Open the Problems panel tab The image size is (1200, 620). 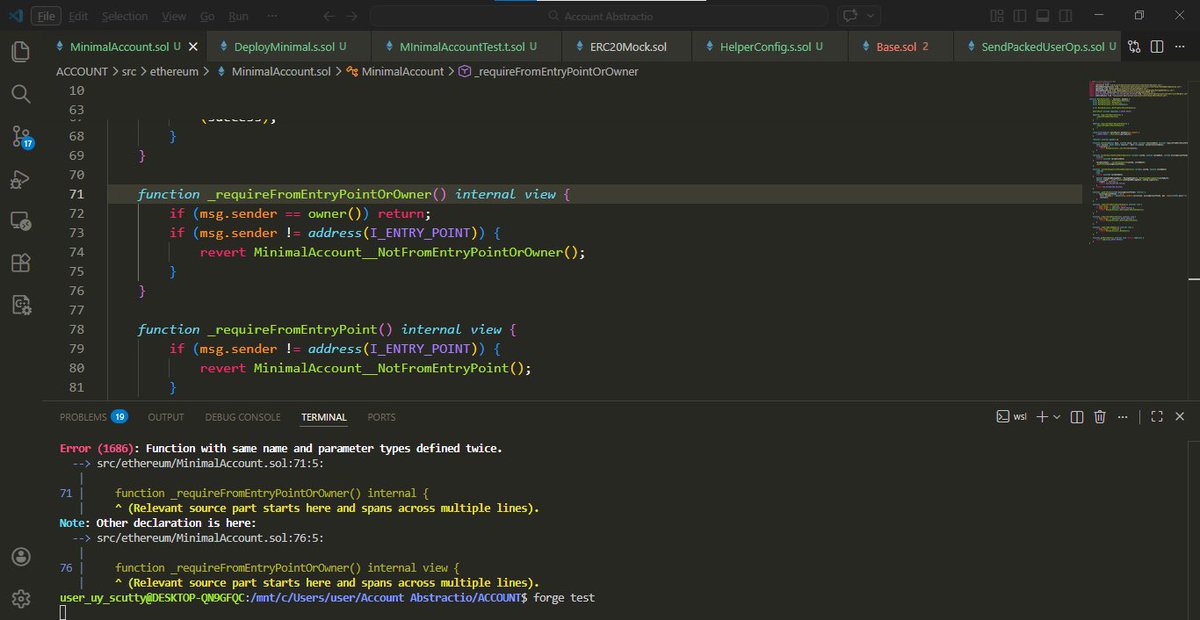point(93,417)
